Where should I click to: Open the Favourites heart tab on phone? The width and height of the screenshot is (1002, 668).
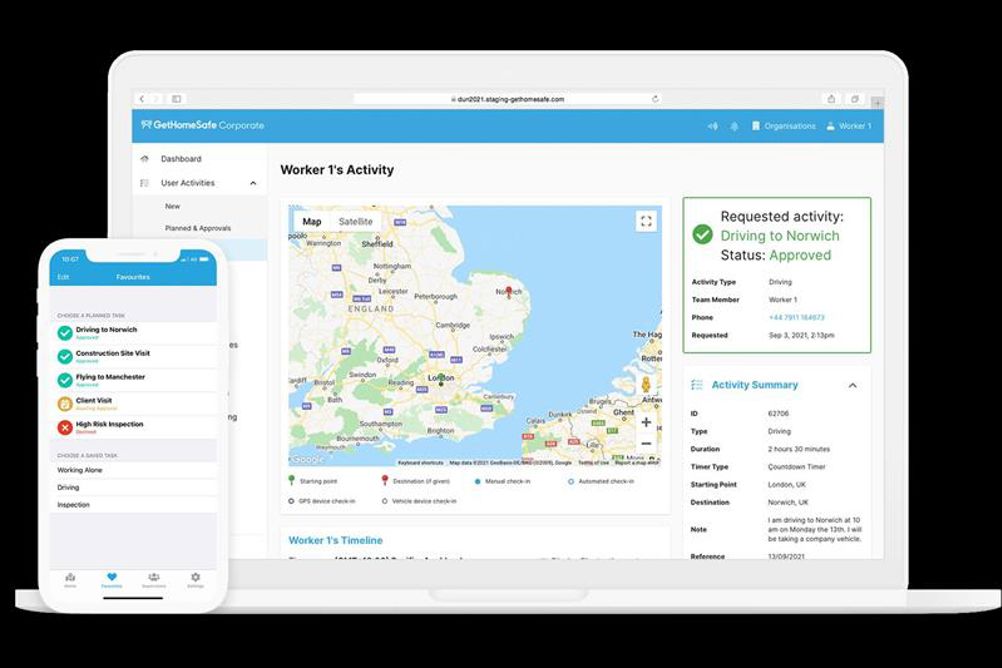[x=112, y=580]
